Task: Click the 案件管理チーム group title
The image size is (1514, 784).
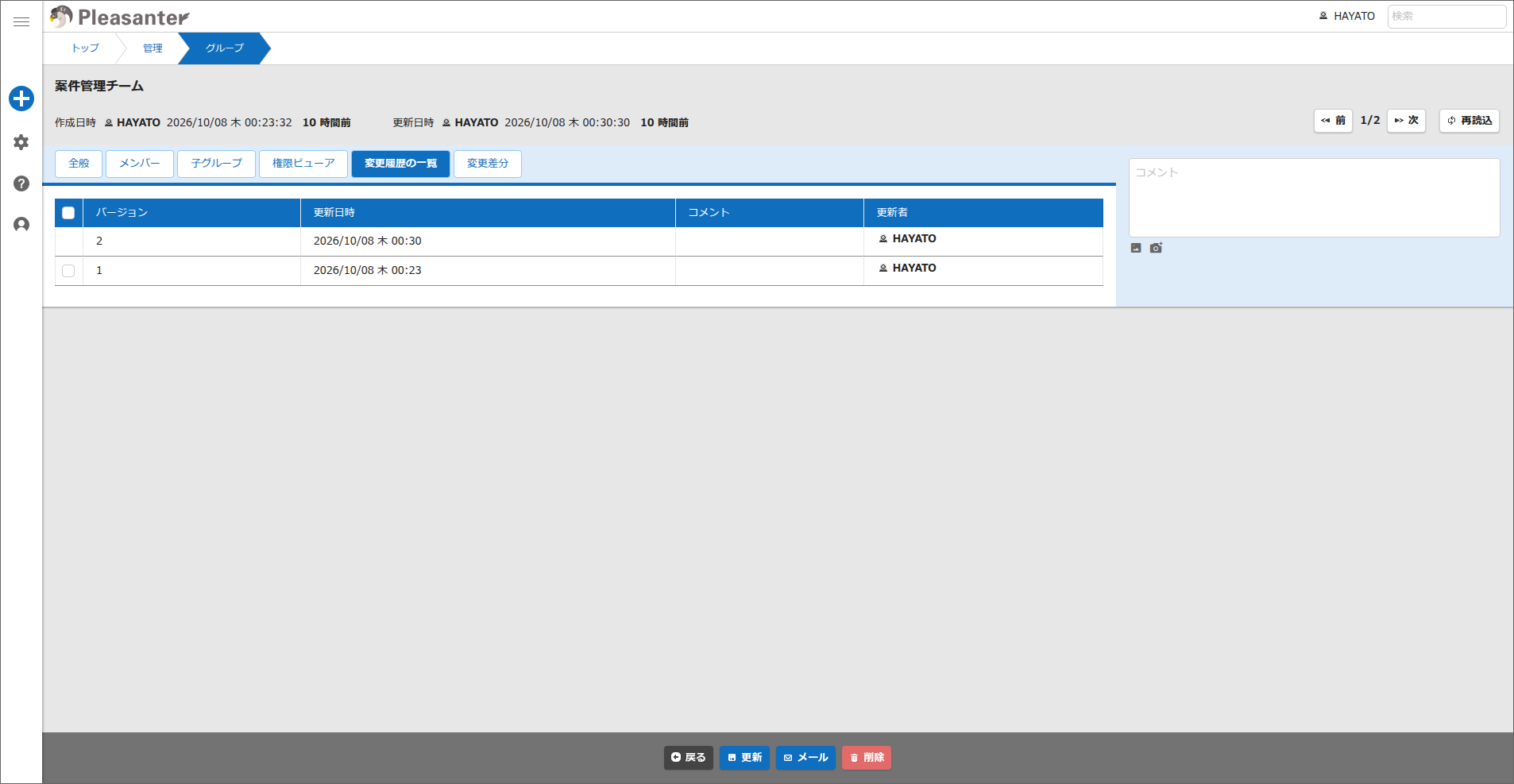Action: point(99,86)
